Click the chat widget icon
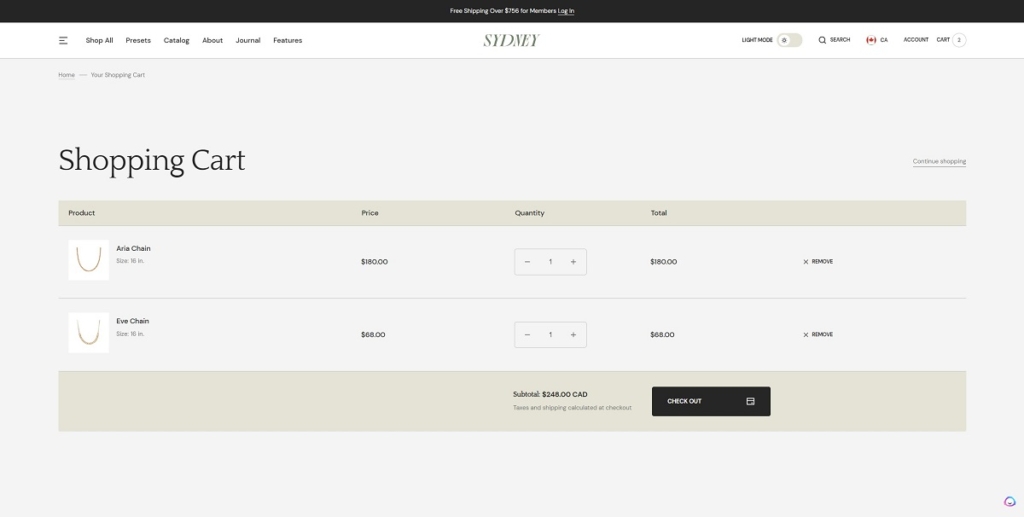 pyautogui.click(x=1010, y=502)
